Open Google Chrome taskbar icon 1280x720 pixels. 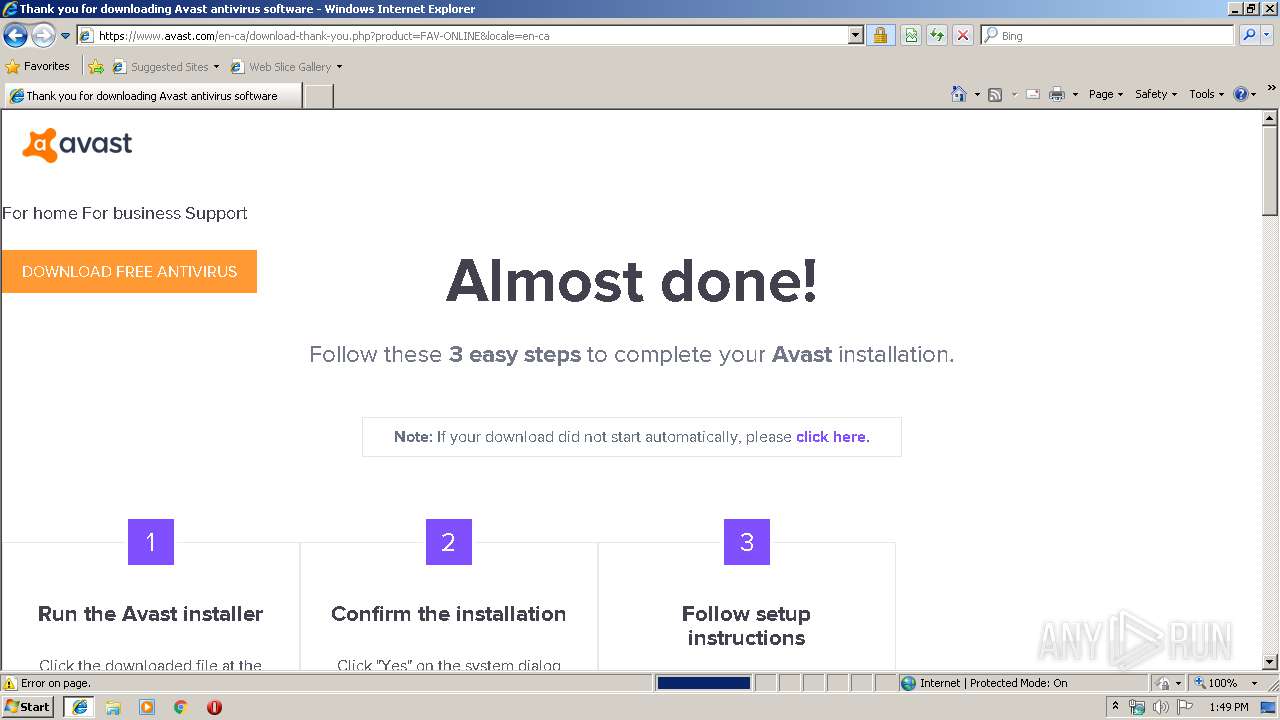(181, 707)
